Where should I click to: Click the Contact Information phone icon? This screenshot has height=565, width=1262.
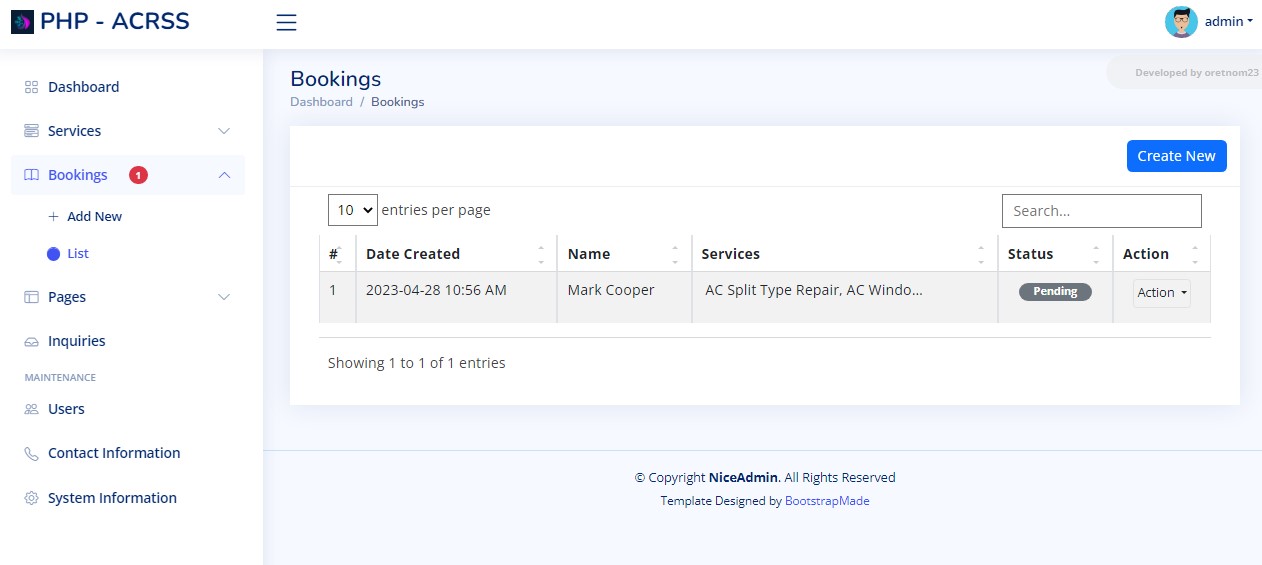(31, 453)
